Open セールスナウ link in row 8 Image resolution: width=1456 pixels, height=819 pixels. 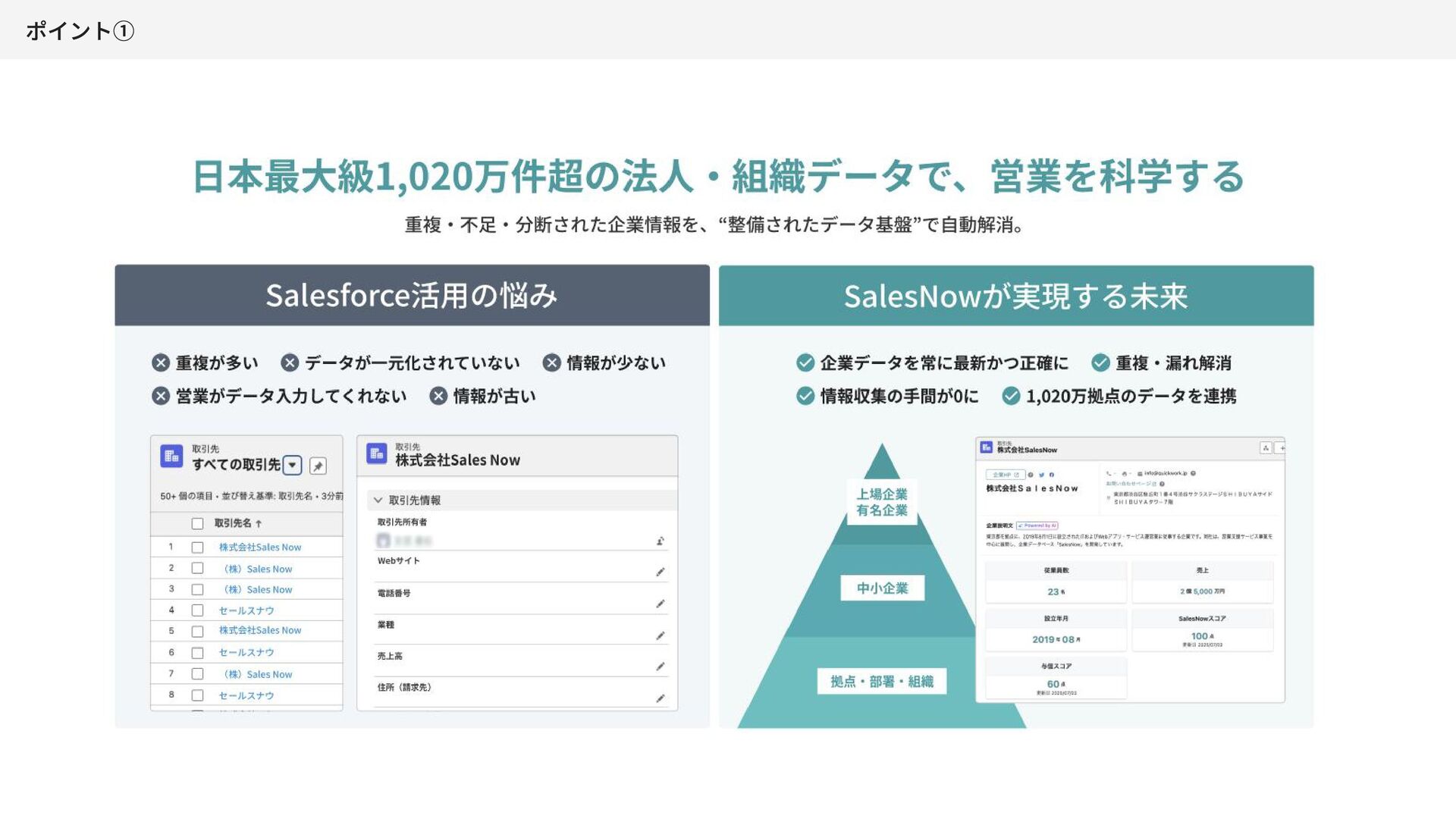(246, 695)
